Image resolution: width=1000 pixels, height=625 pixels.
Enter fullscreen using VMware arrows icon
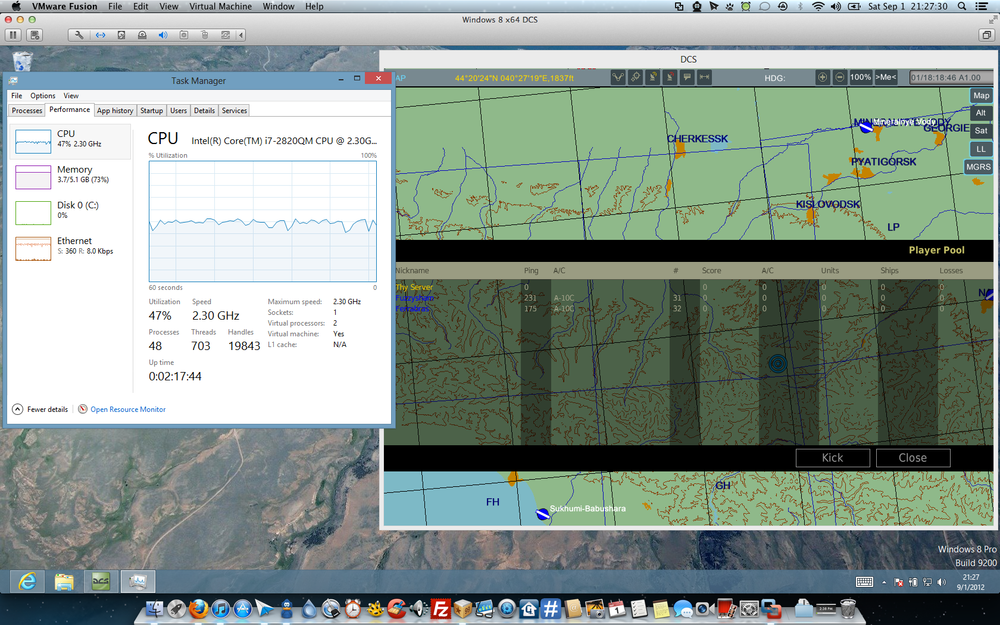[99, 34]
